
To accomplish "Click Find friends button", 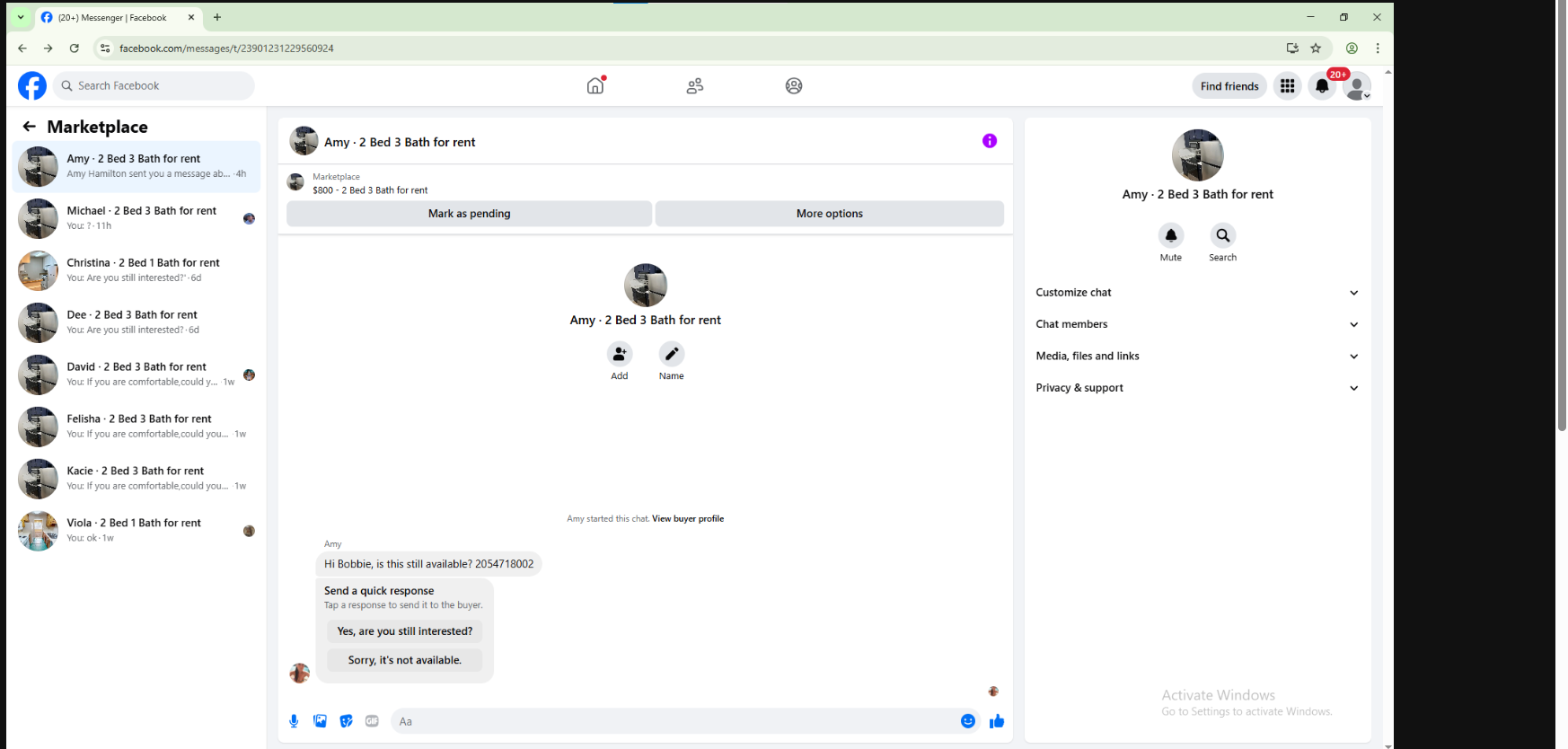I will 1229,86.
